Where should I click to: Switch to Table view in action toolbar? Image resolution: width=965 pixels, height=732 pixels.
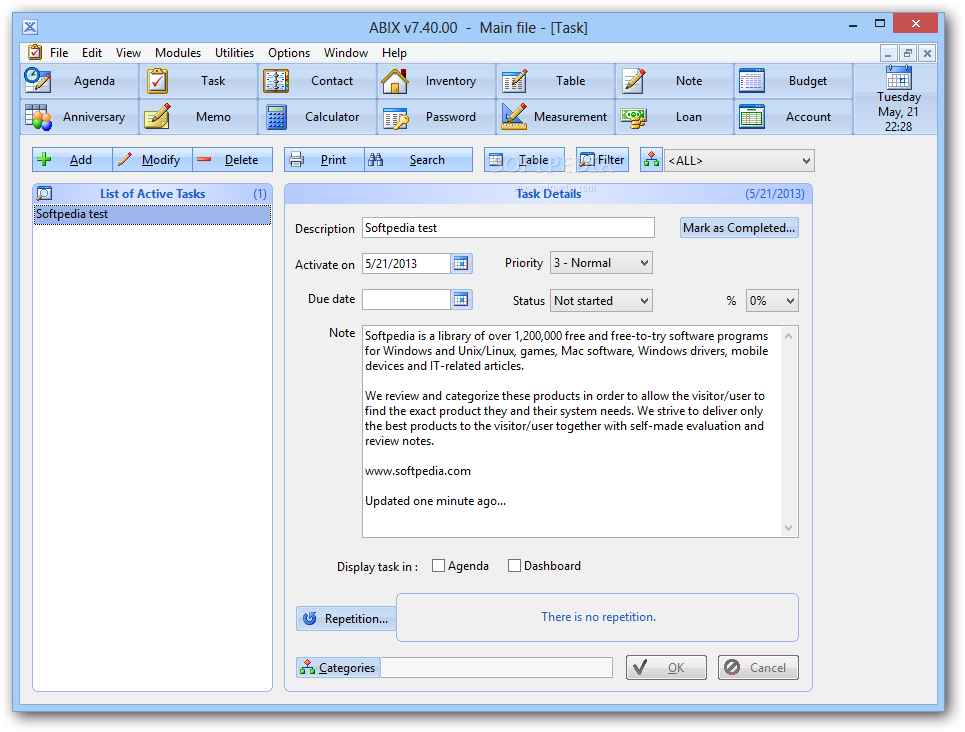tap(524, 160)
